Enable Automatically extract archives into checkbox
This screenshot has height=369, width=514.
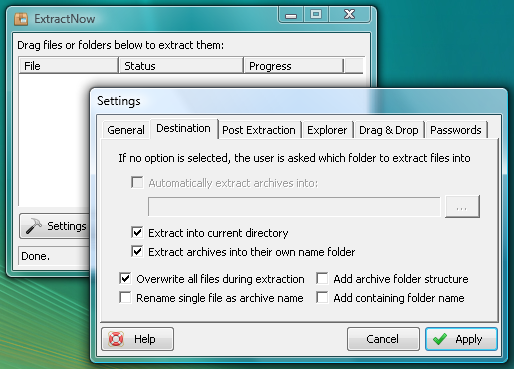137,183
